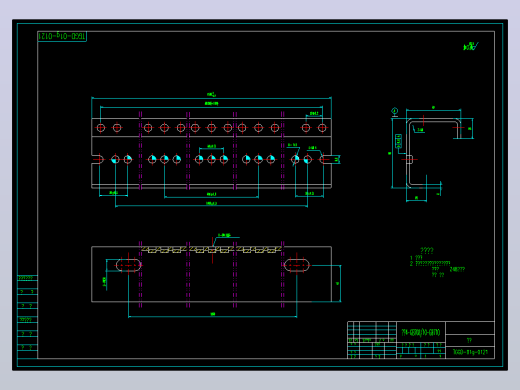Click the TGSD-01g-0121 number in title block
The height and width of the screenshot is (390, 520).
tap(470, 352)
